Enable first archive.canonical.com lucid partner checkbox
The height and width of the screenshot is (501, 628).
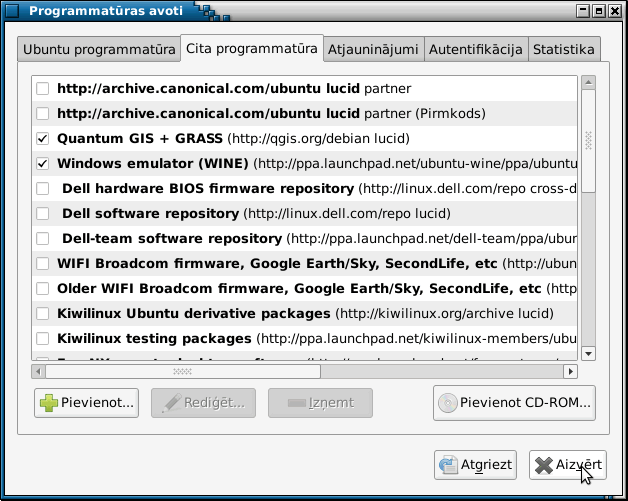pos(42,89)
